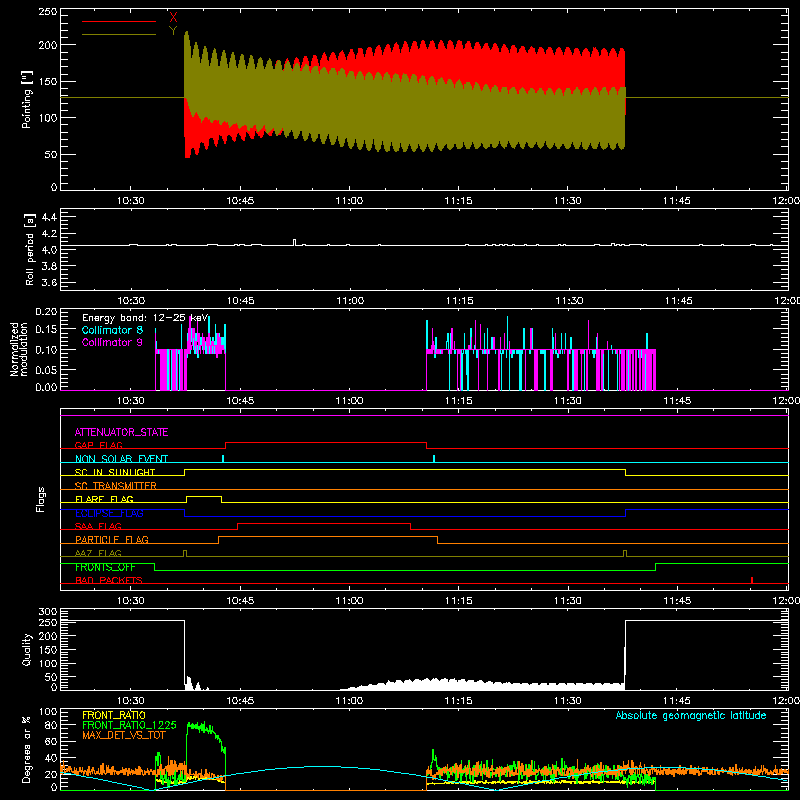The image size is (800, 800).
Task: Click '10:45' under the Pointing plot
Action: pos(240,201)
